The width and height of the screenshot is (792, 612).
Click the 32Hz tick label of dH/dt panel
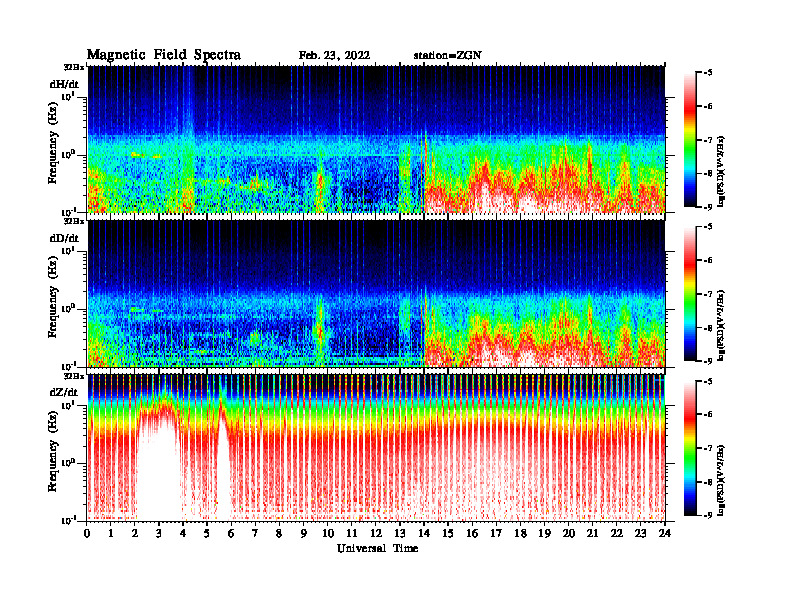pos(74,67)
